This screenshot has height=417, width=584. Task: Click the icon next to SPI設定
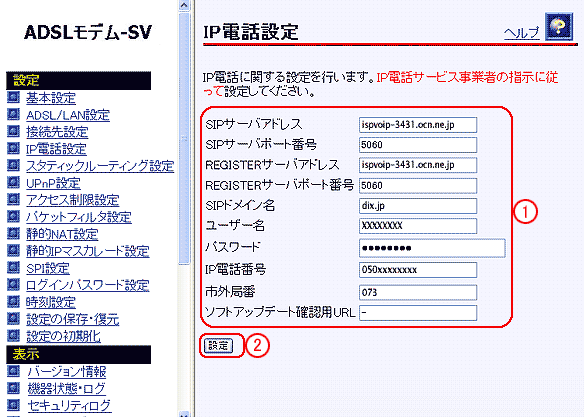tap(13, 267)
